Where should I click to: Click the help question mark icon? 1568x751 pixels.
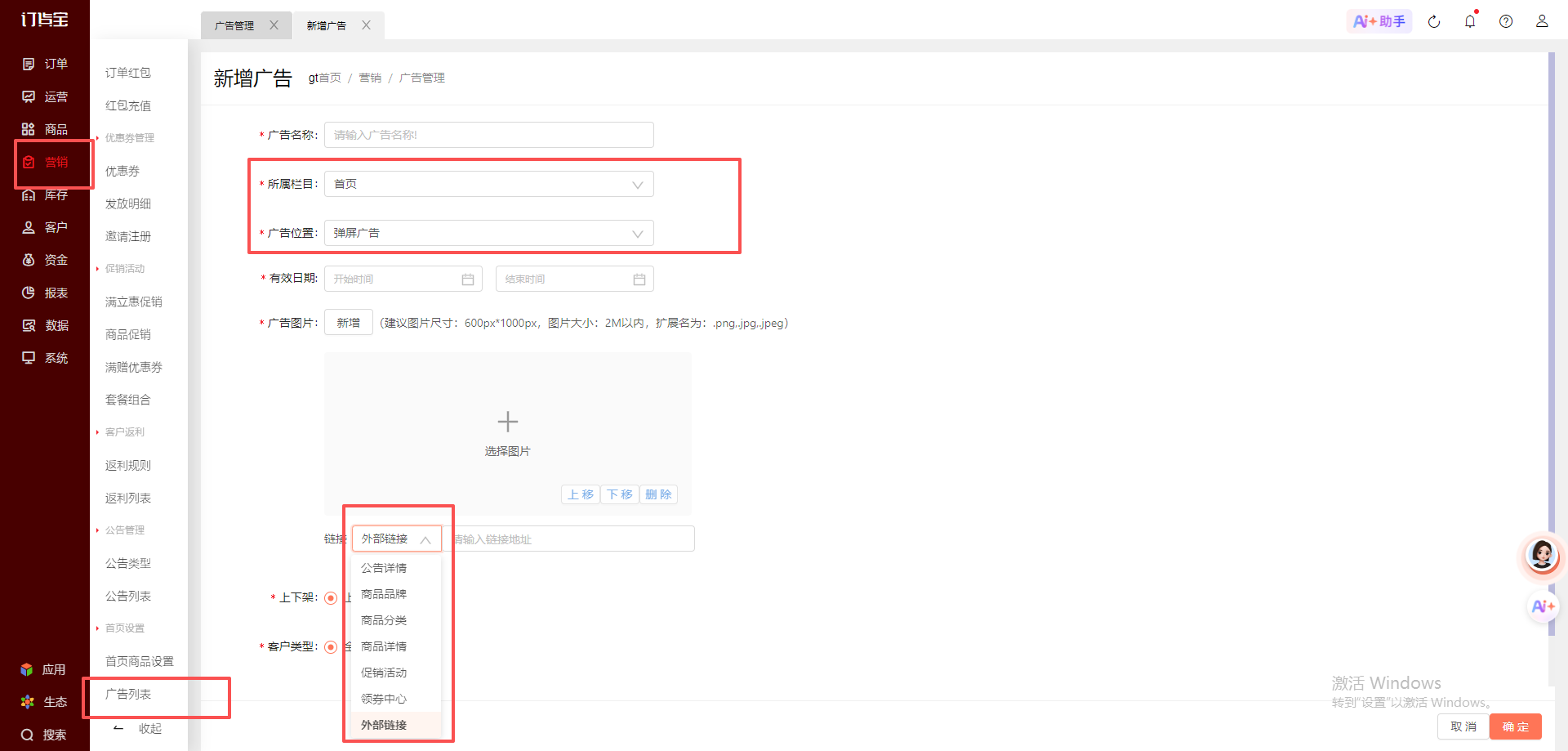pyautogui.click(x=1506, y=21)
